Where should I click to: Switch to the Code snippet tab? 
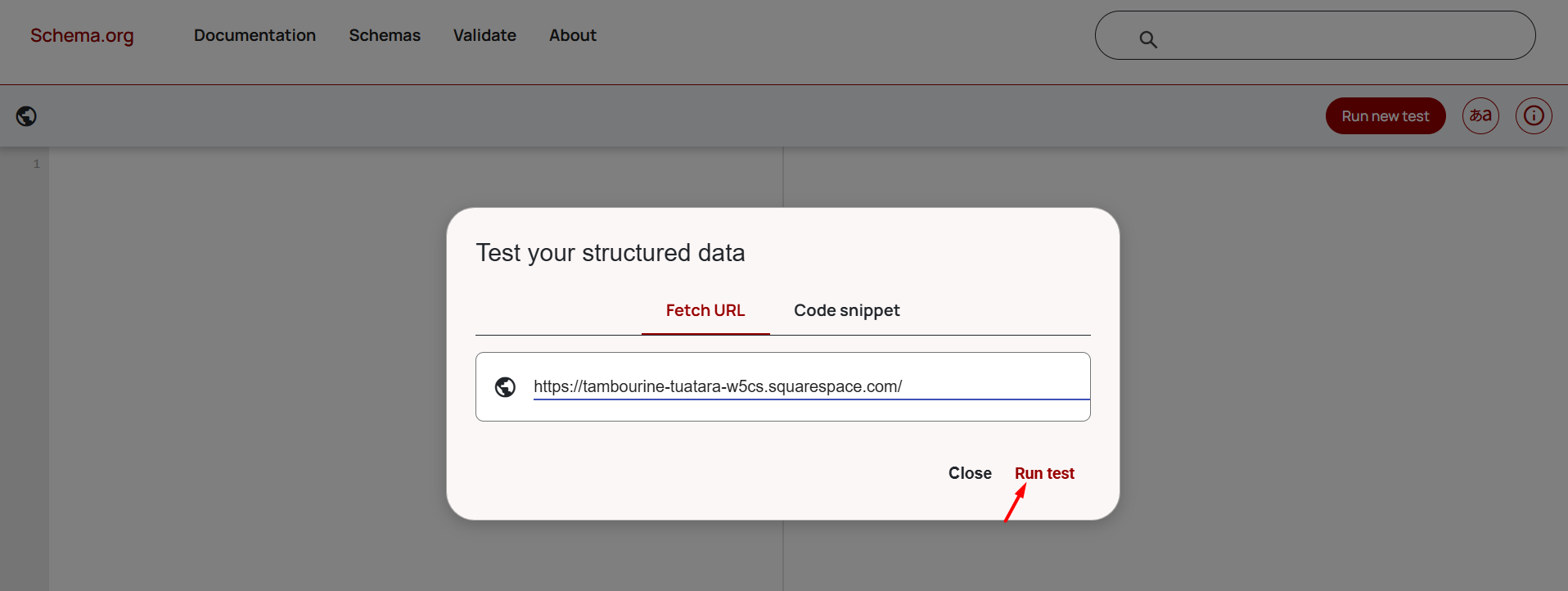[x=846, y=310]
